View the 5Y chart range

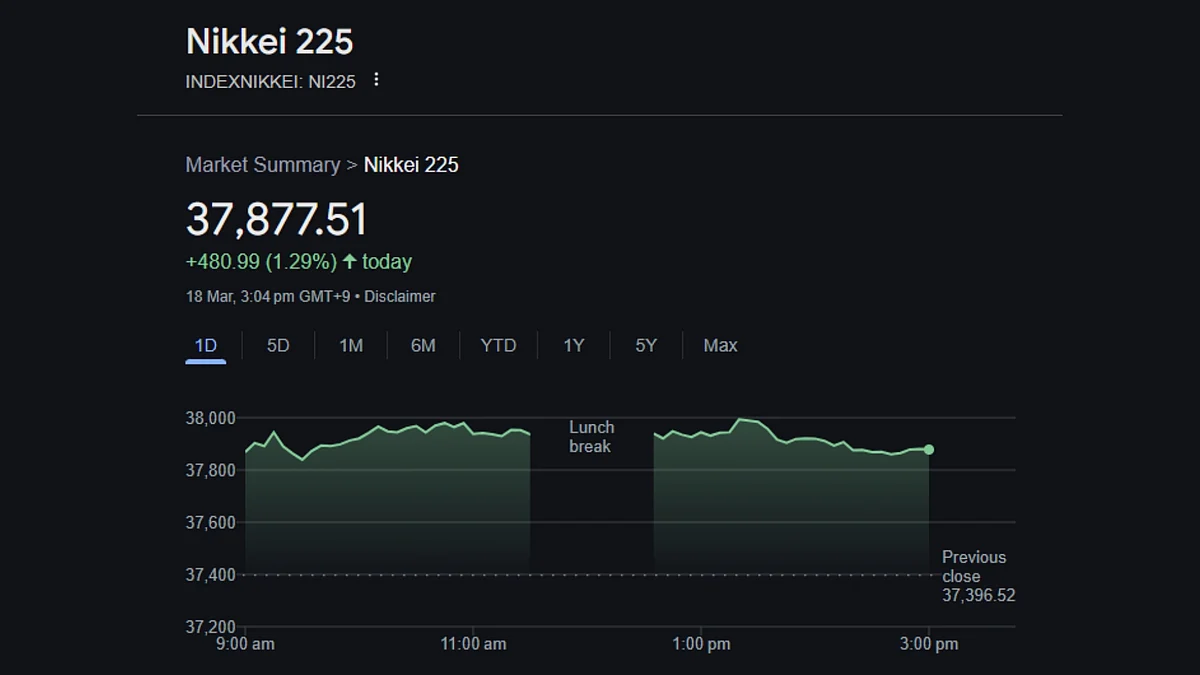(x=646, y=346)
